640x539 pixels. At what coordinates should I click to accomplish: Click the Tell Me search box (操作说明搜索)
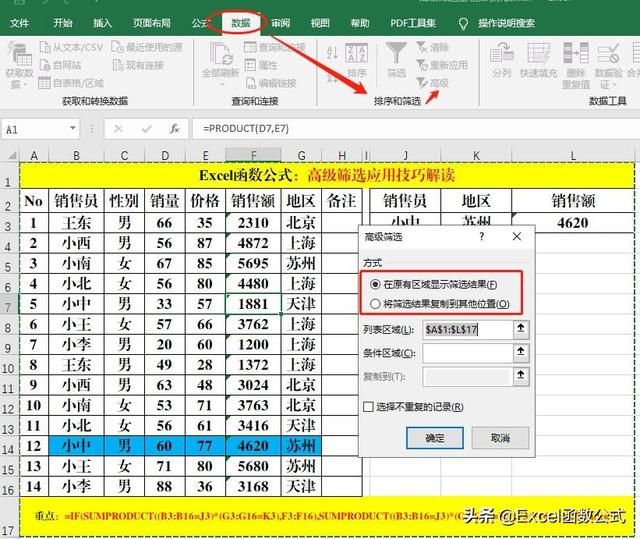tap(506, 23)
